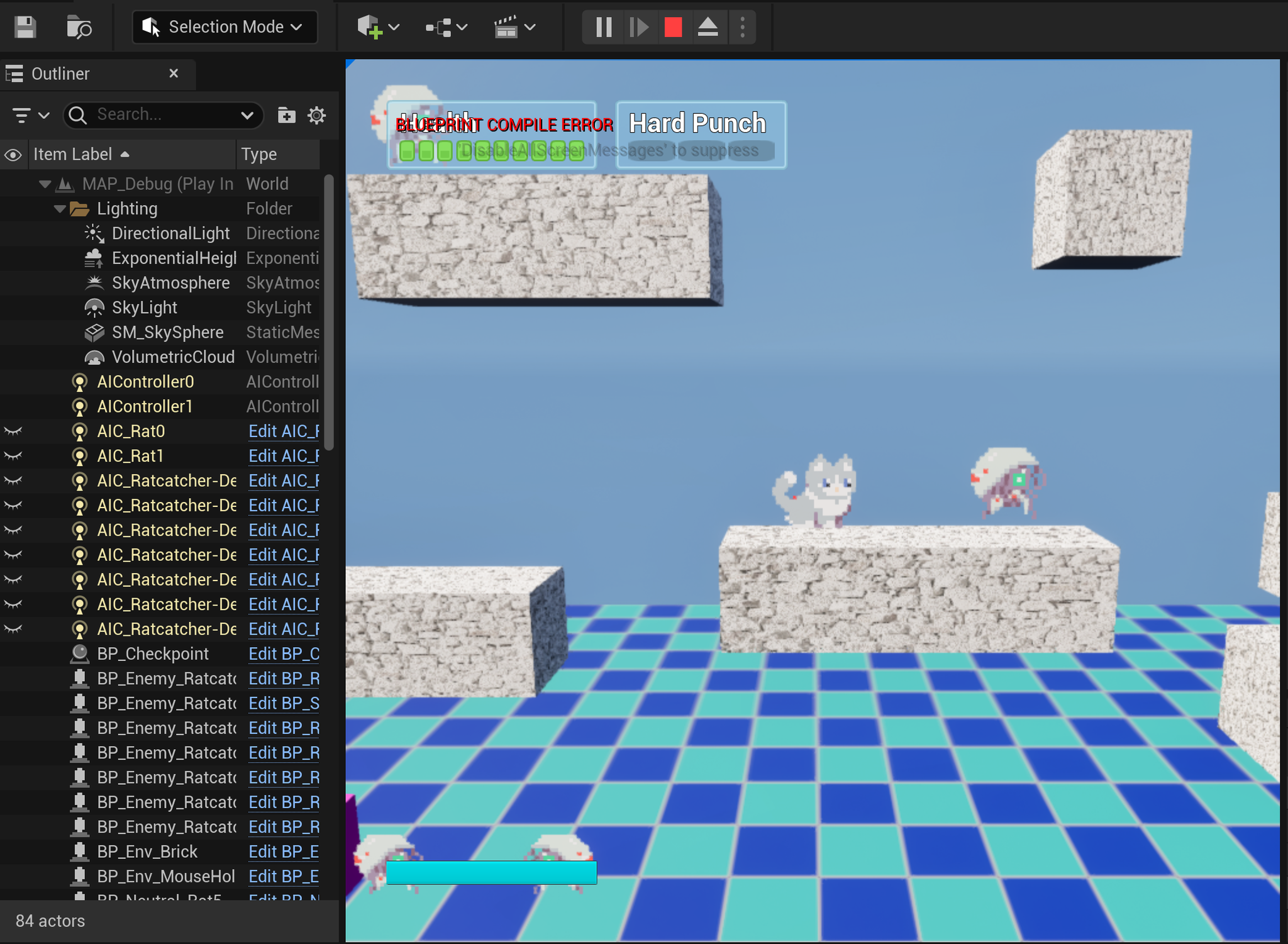Viewport: 1288px width, 944px height.
Task: Select the ExponentialHeightFog actor icon
Action: [94, 258]
